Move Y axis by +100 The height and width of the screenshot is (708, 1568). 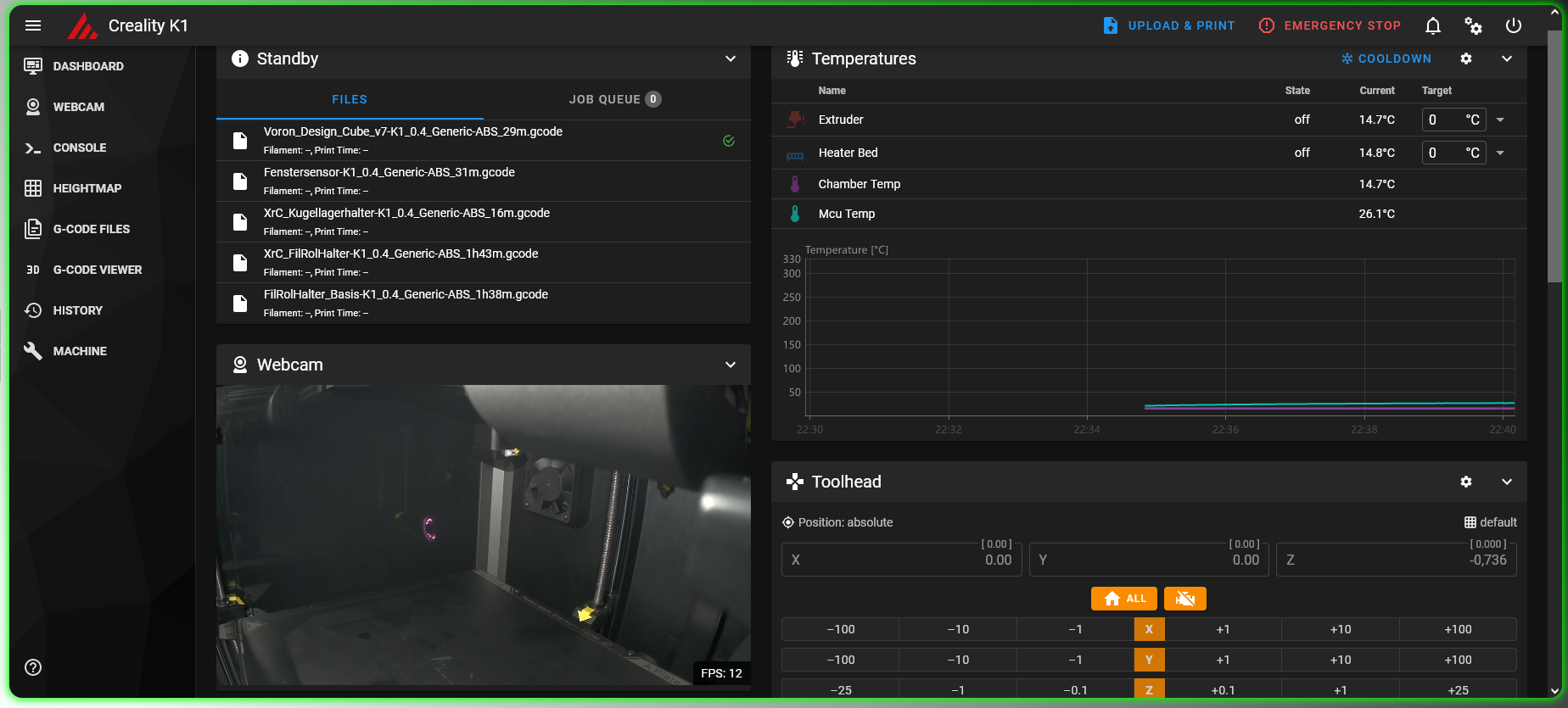(1458, 660)
